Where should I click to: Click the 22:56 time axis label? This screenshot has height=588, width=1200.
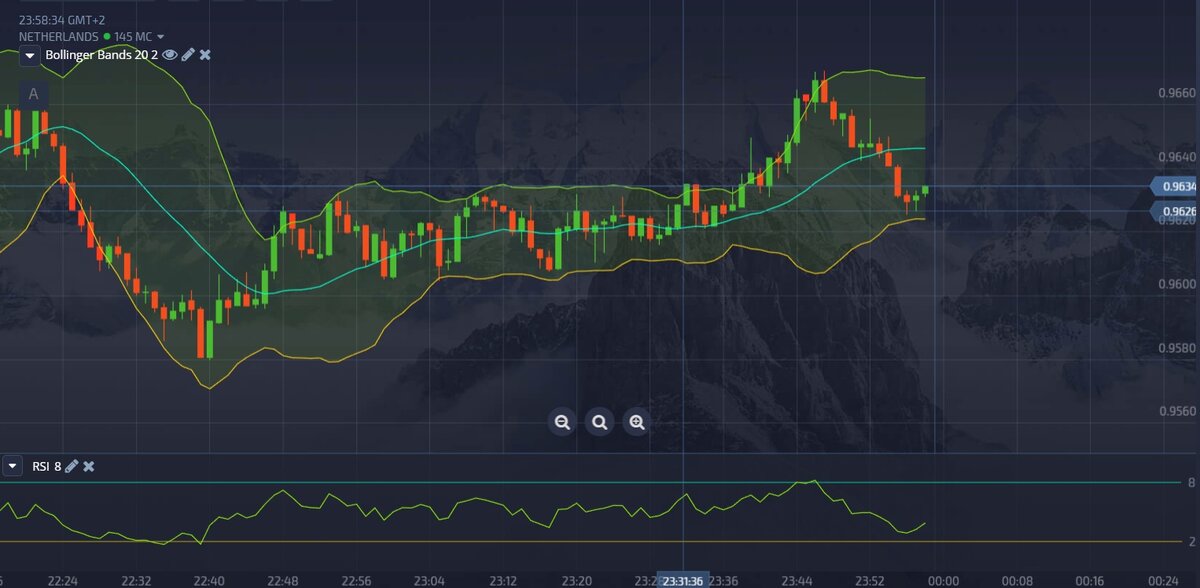(x=356, y=580)
